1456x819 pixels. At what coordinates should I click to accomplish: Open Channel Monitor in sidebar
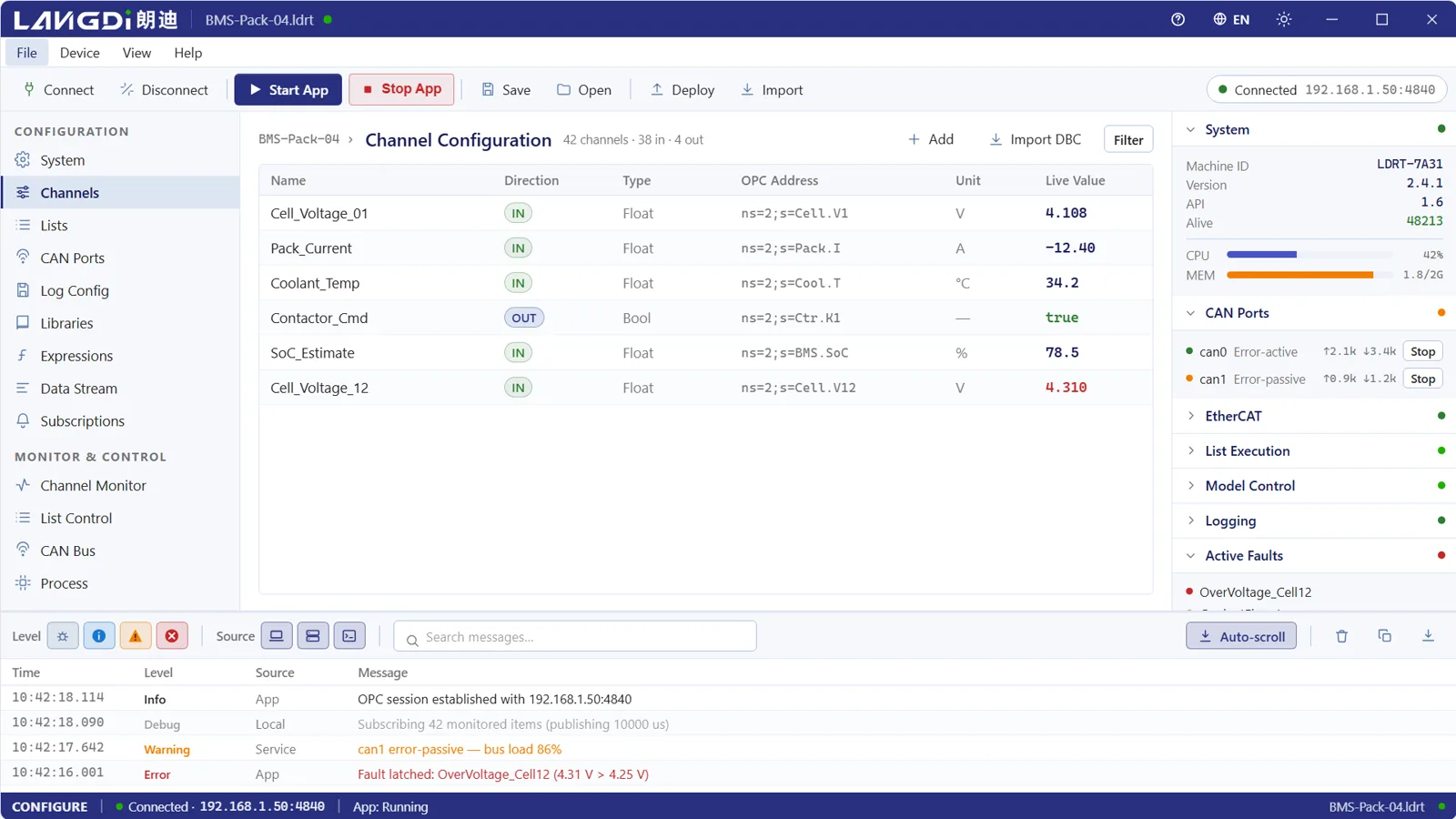pyautogui.click(x=120, y=486)
